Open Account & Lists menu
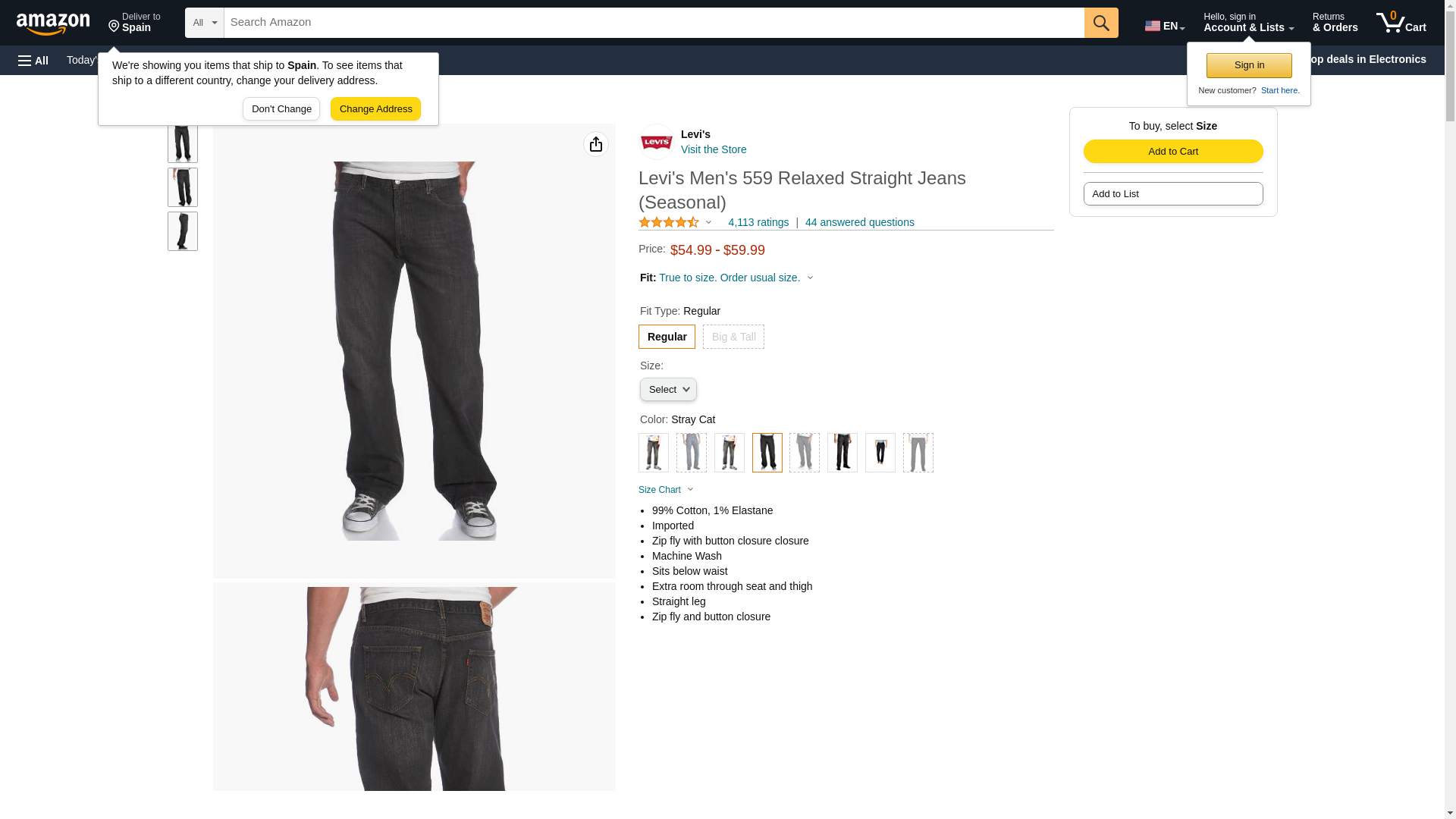The image size is (1456, 819). [1248, 23]
